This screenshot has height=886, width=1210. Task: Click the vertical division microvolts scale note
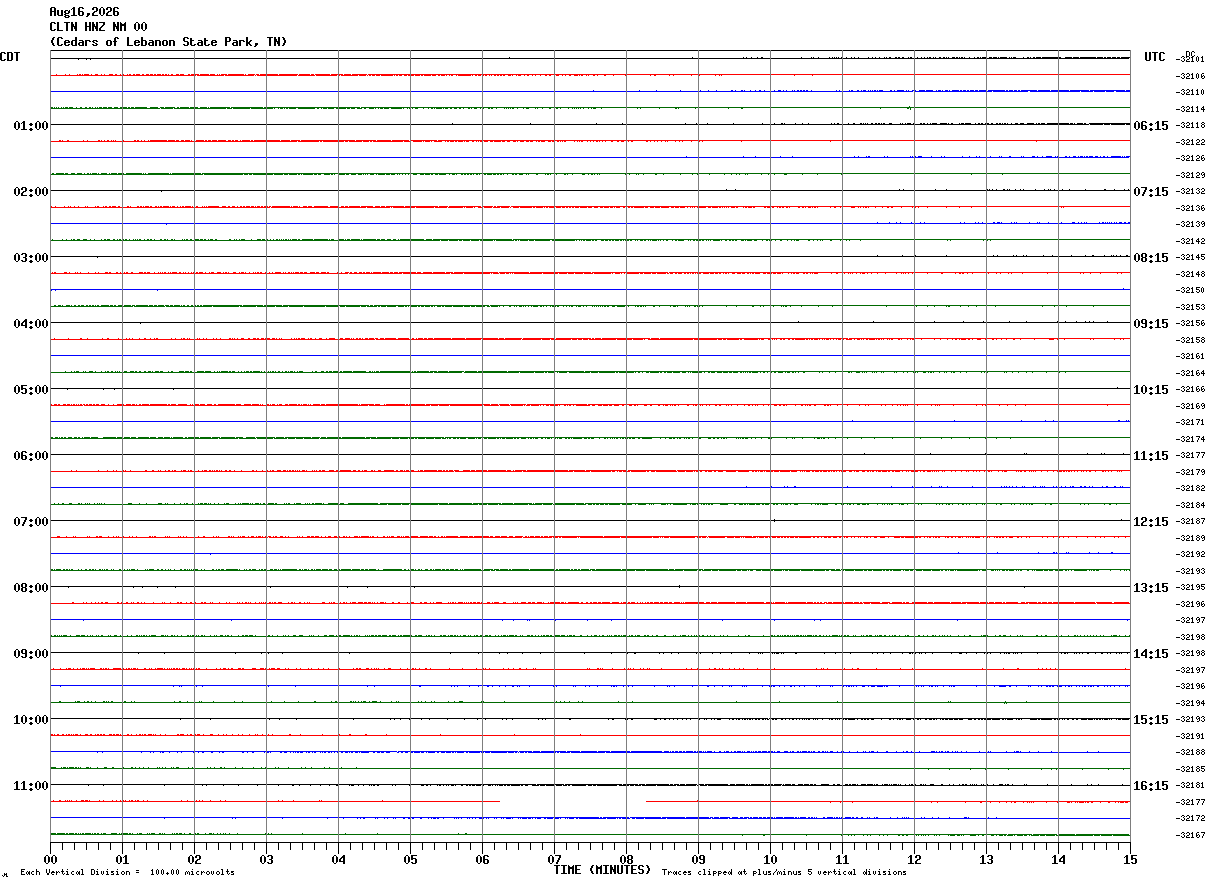127,872
